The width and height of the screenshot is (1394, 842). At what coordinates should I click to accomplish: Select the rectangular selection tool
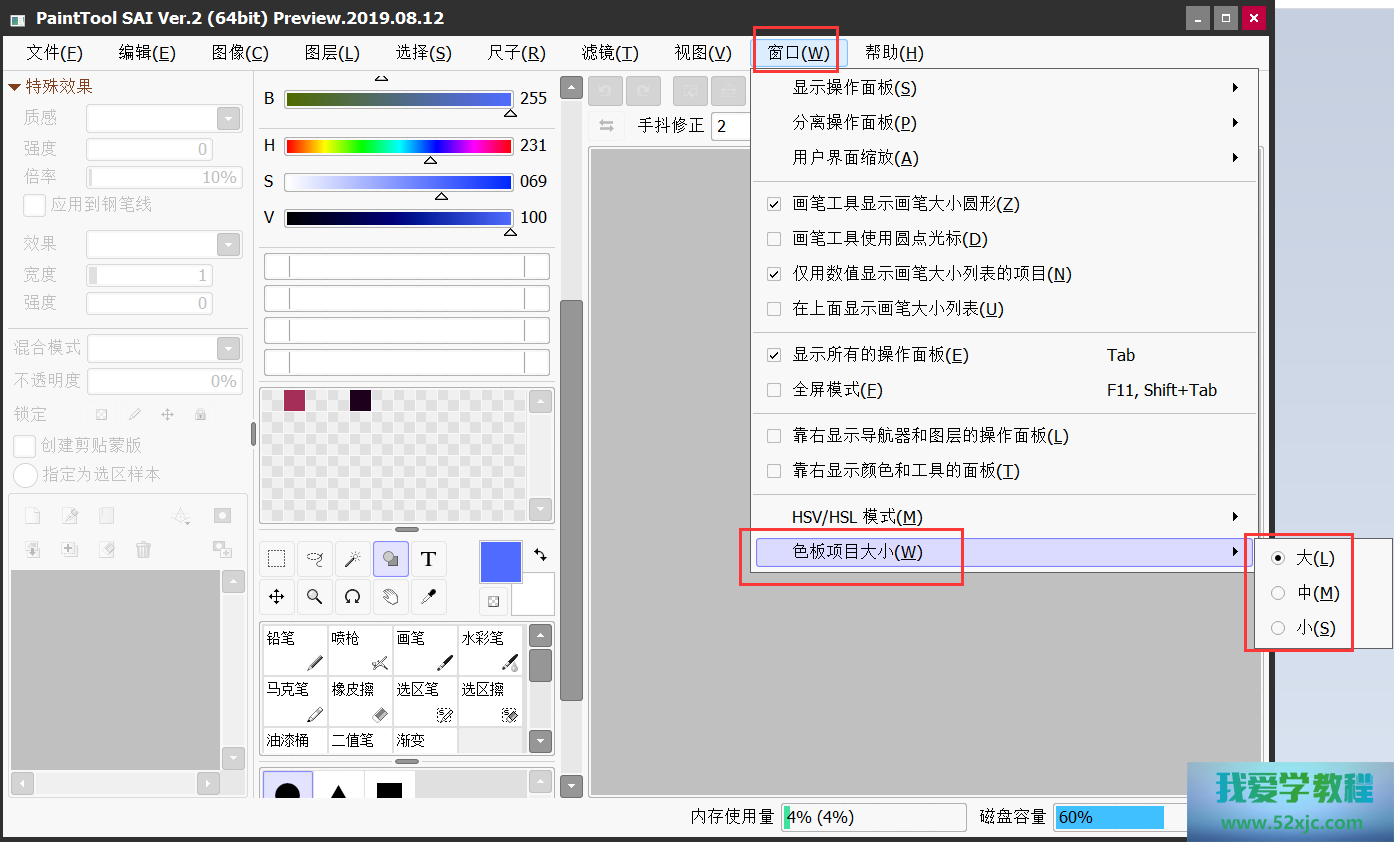coord(277,559)
